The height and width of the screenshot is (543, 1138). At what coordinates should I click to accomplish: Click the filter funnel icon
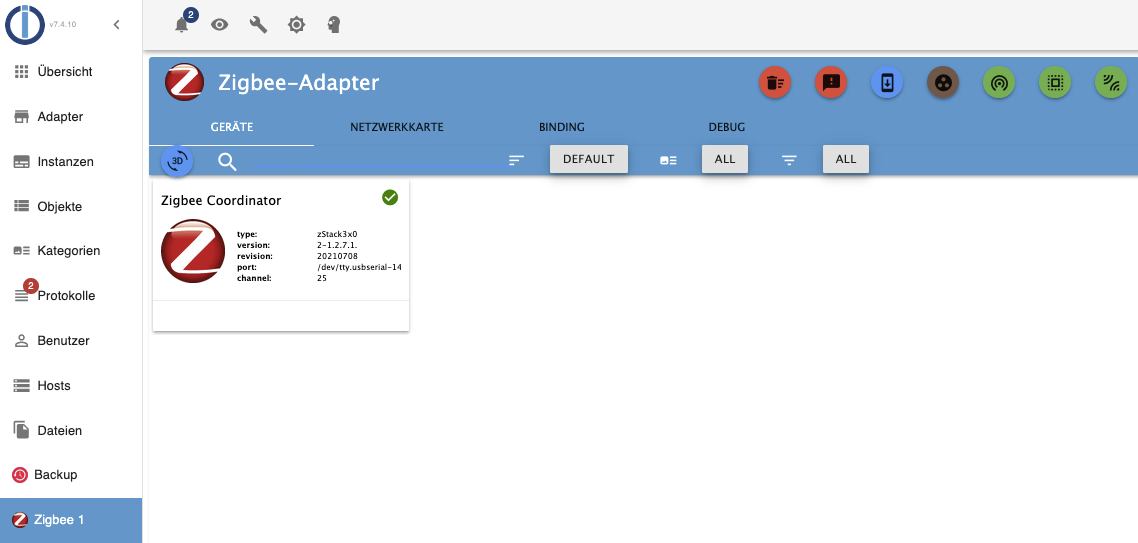point(790,160)
